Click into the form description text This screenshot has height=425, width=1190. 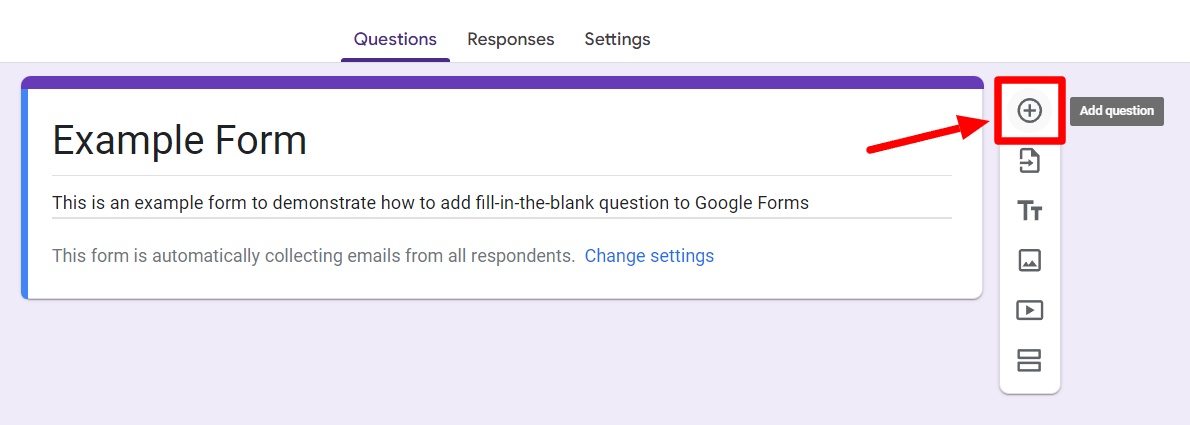[430, 203]
